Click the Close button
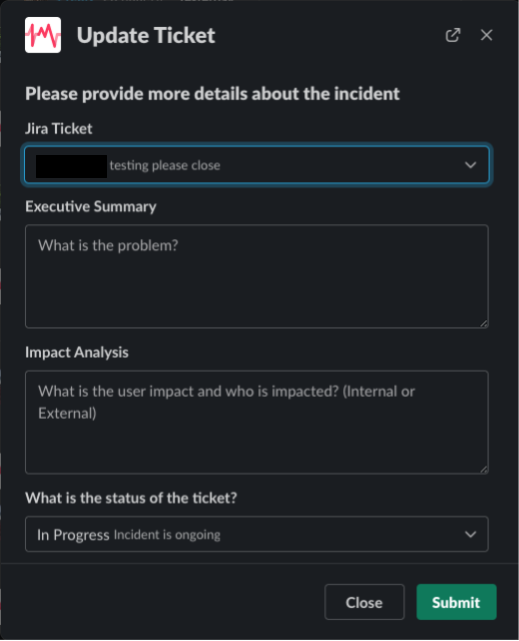 click(364, 602)
